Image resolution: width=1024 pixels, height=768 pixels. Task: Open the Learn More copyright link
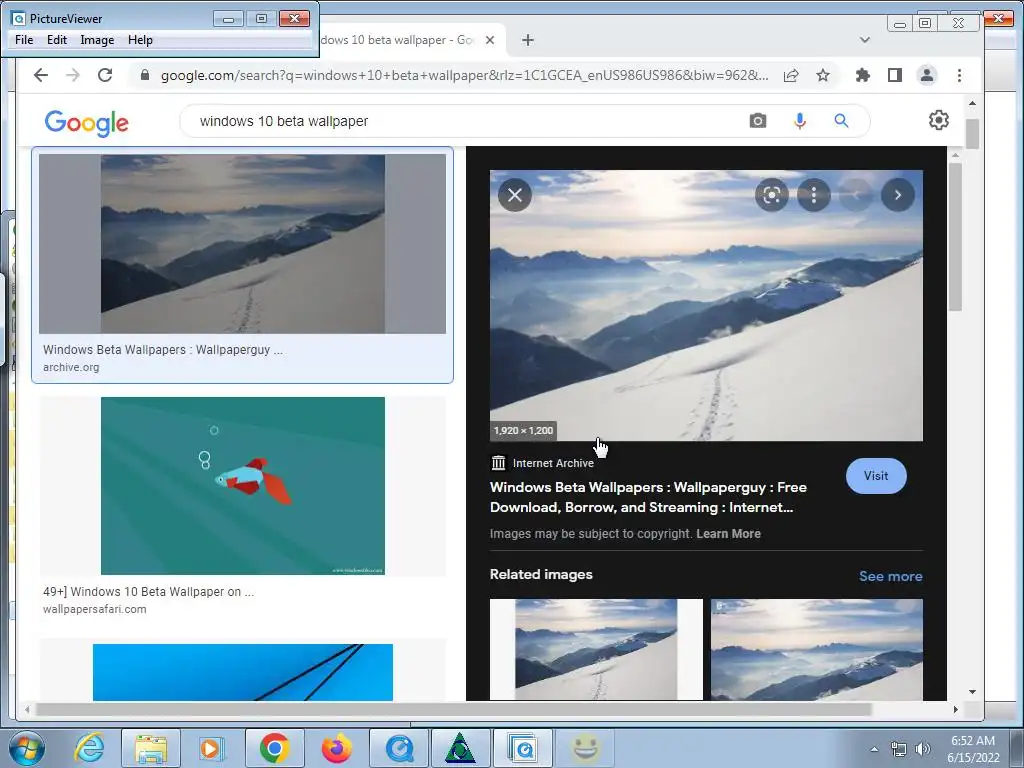click(x=728, y=534)
